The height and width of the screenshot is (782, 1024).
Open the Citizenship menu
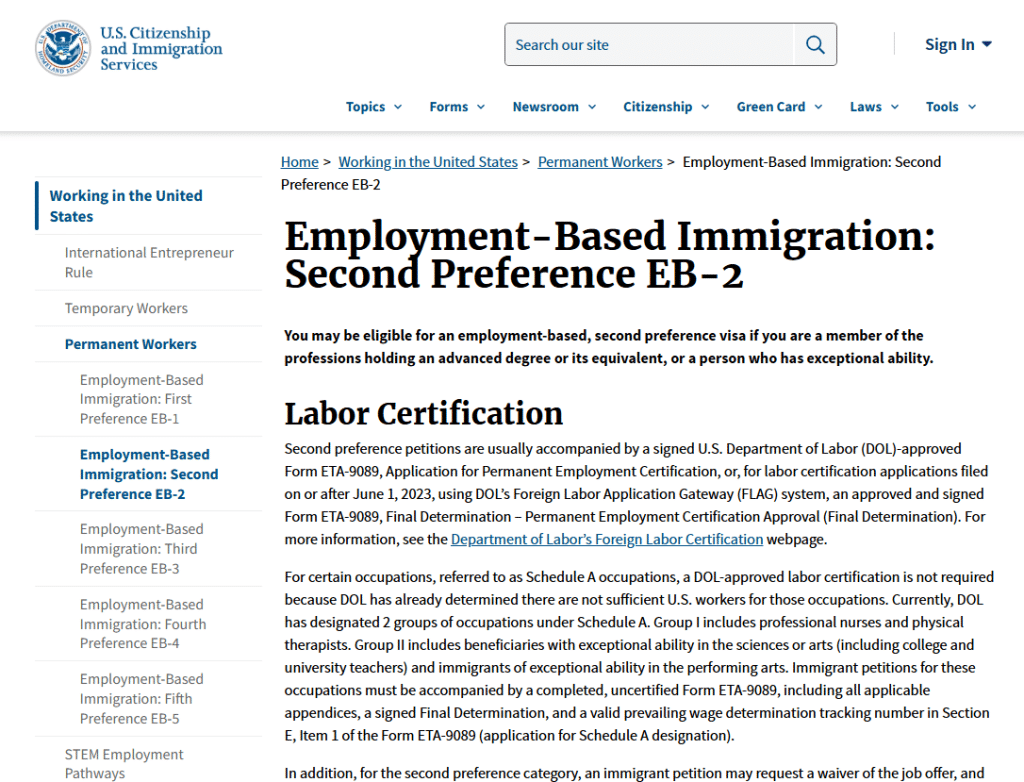(665, 106)
